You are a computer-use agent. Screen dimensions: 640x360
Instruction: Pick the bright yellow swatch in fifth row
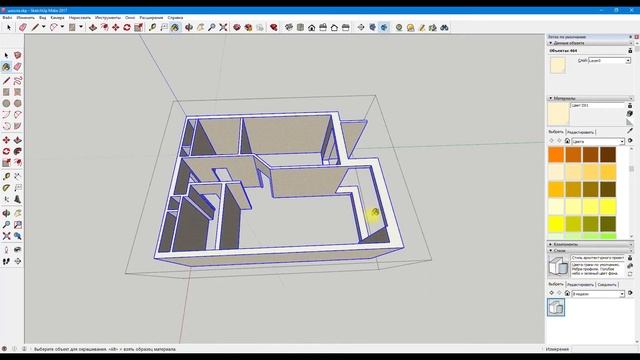556,224
